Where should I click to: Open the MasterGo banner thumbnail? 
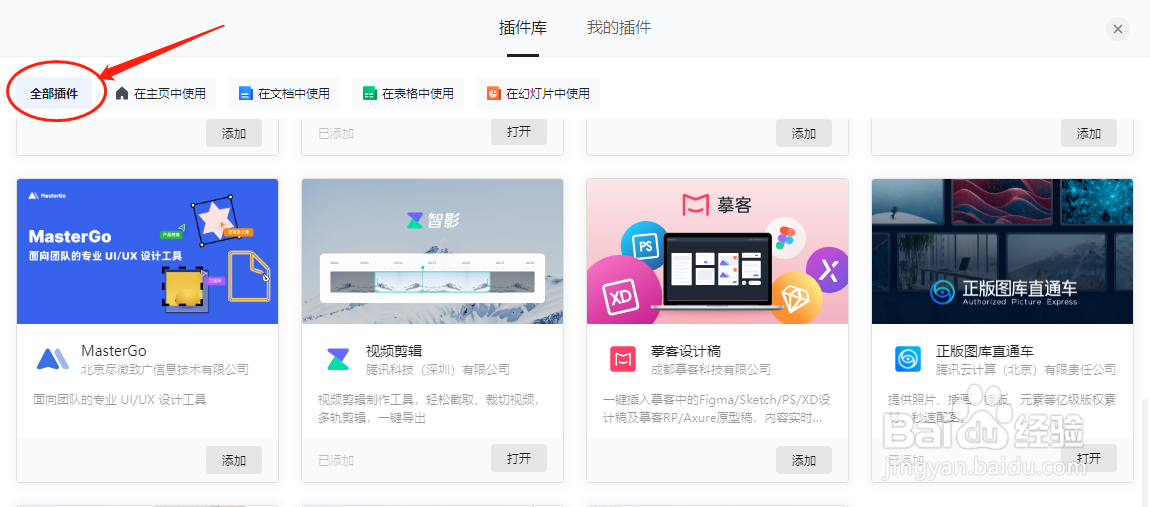147,251
